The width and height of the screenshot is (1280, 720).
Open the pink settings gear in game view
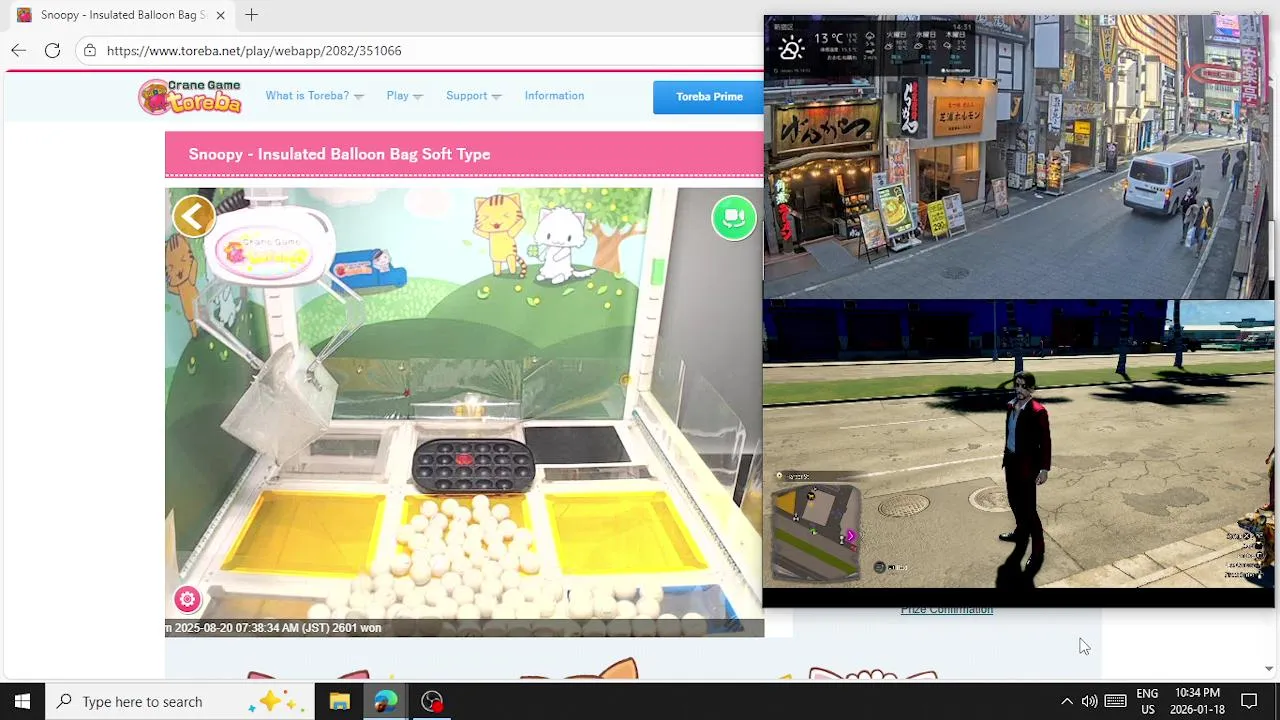tap(187, 599)
